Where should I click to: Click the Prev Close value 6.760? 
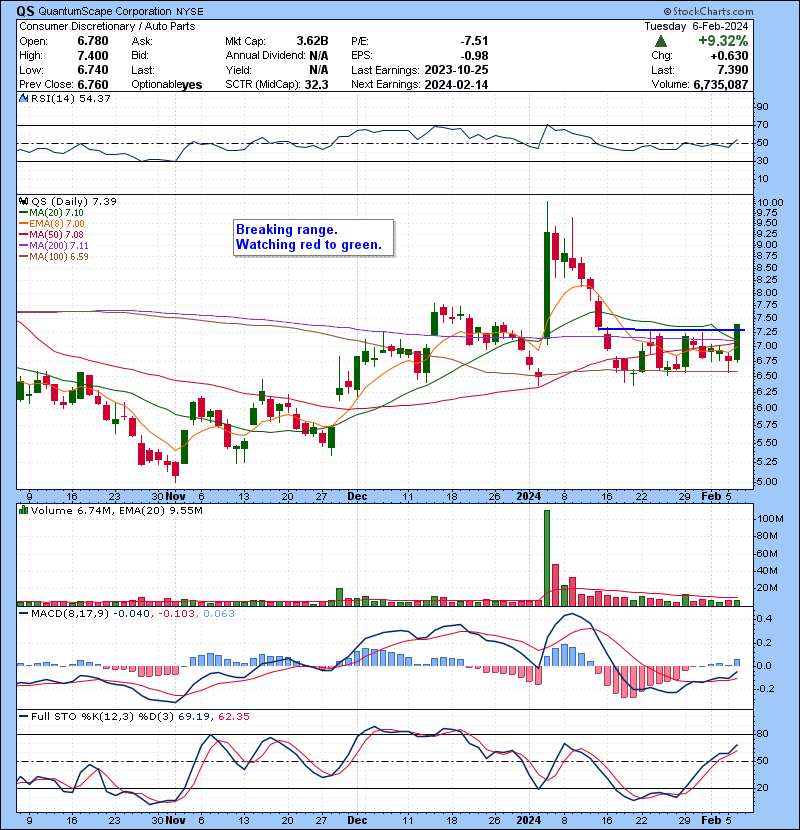click(x=93, y=85)
